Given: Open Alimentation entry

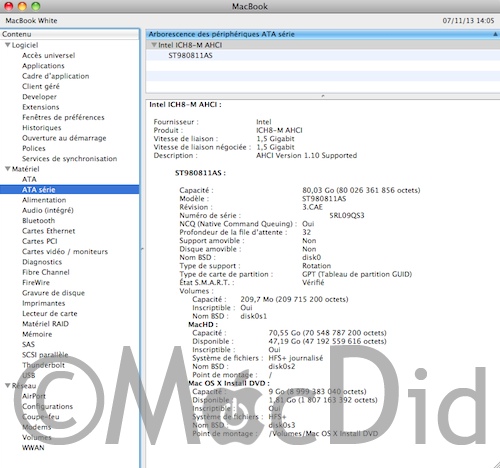Looking at the screenshot, I should [44, 200].
